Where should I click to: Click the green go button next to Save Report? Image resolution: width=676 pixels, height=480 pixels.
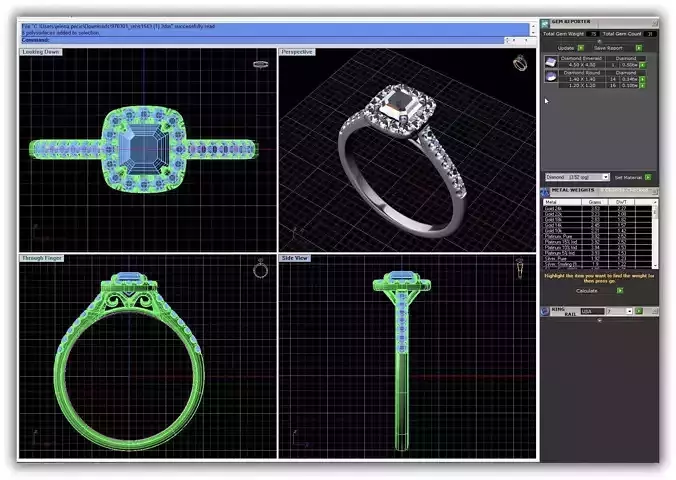click(x=639, y=48)
